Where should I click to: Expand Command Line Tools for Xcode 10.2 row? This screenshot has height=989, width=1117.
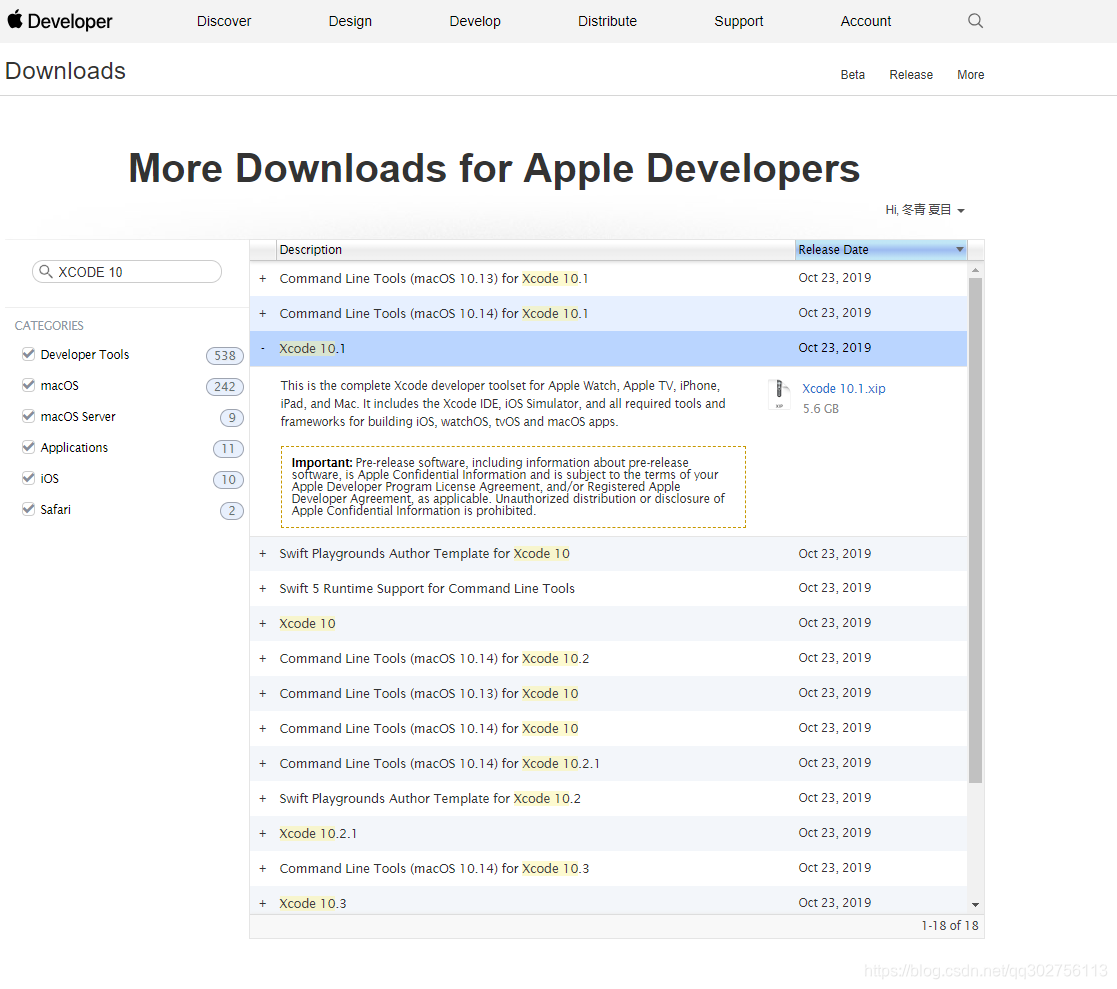(263, 658)
